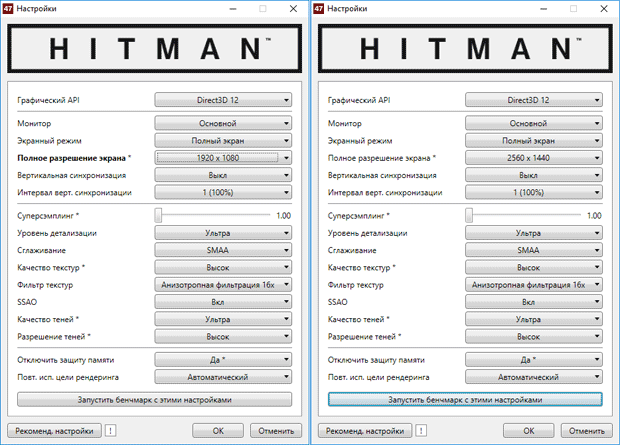Screen dimensions: 620x445
Task: Confirm with OK in left window
Action: coord(218,431)
